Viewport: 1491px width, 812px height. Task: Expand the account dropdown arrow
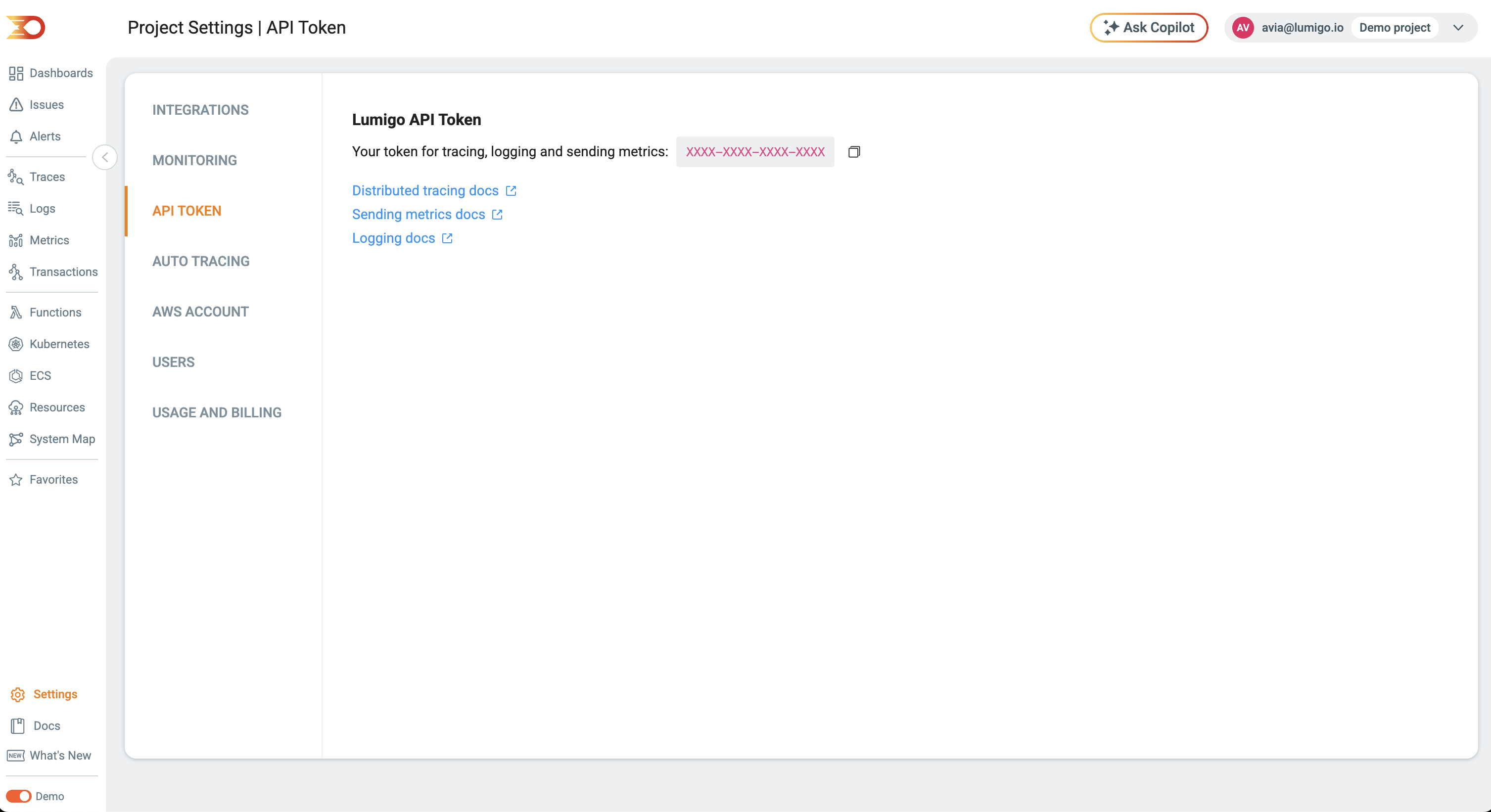point(1458,28)
